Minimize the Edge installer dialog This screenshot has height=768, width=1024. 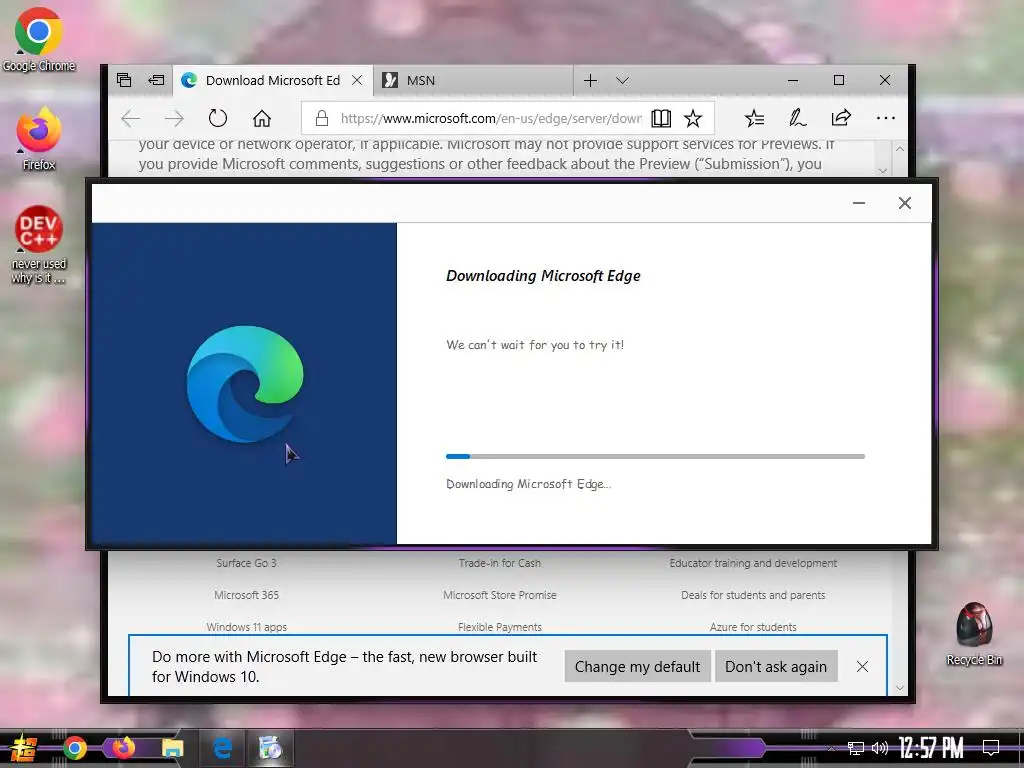[859, 203]
